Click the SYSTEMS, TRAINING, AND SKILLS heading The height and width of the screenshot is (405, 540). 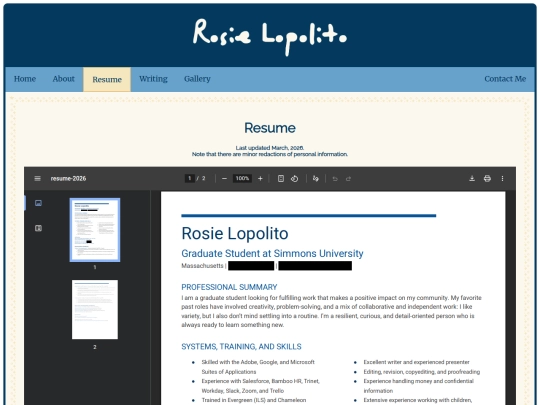(x=241, y=346)
